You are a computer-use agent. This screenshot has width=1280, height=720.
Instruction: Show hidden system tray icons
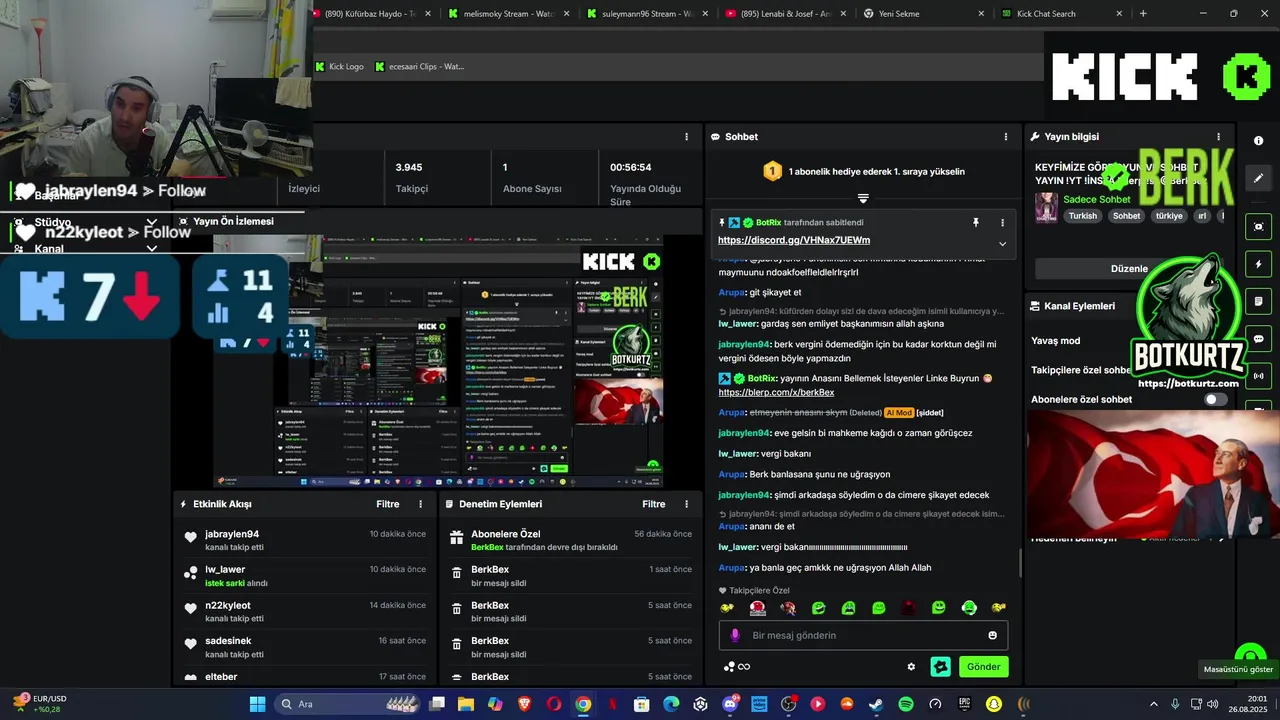(x=1153, y=704)
